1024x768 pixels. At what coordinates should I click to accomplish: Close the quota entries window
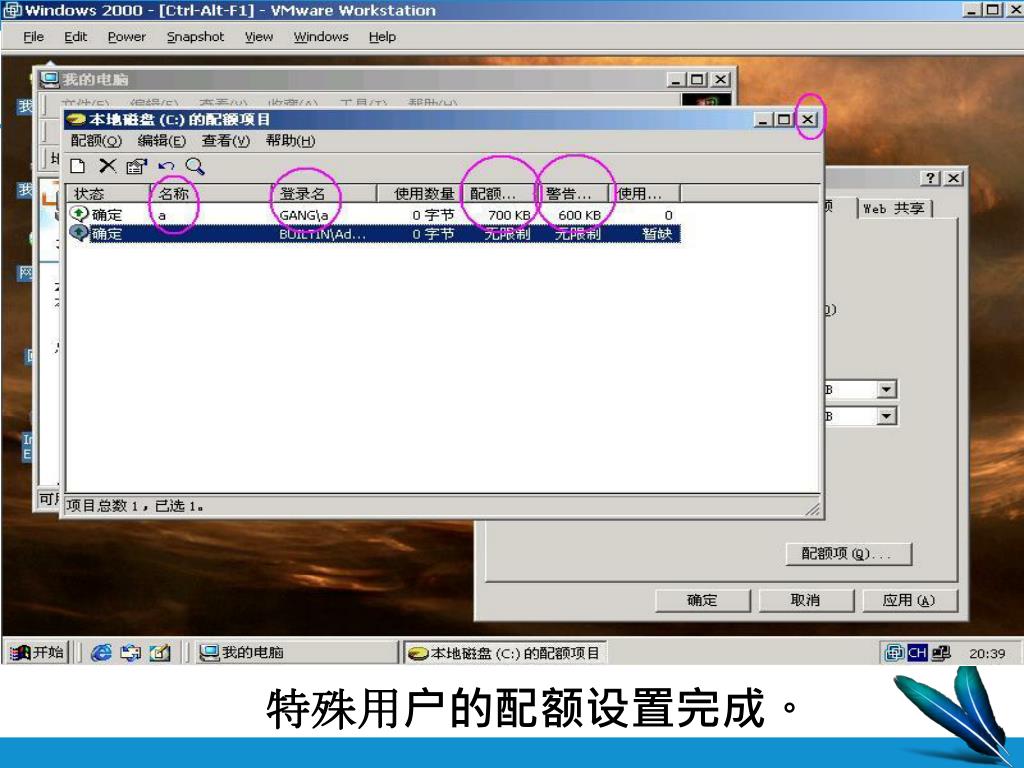click(807, 120)
